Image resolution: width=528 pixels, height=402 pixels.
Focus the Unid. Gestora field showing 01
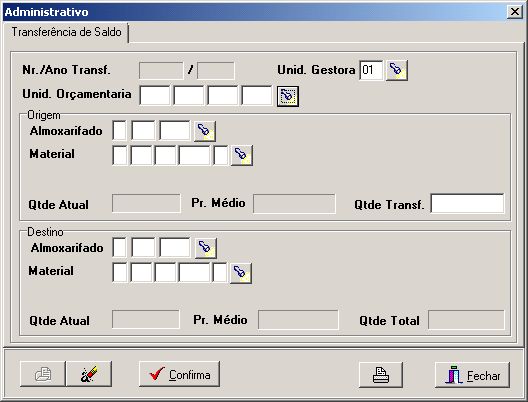tap(371, 70)
